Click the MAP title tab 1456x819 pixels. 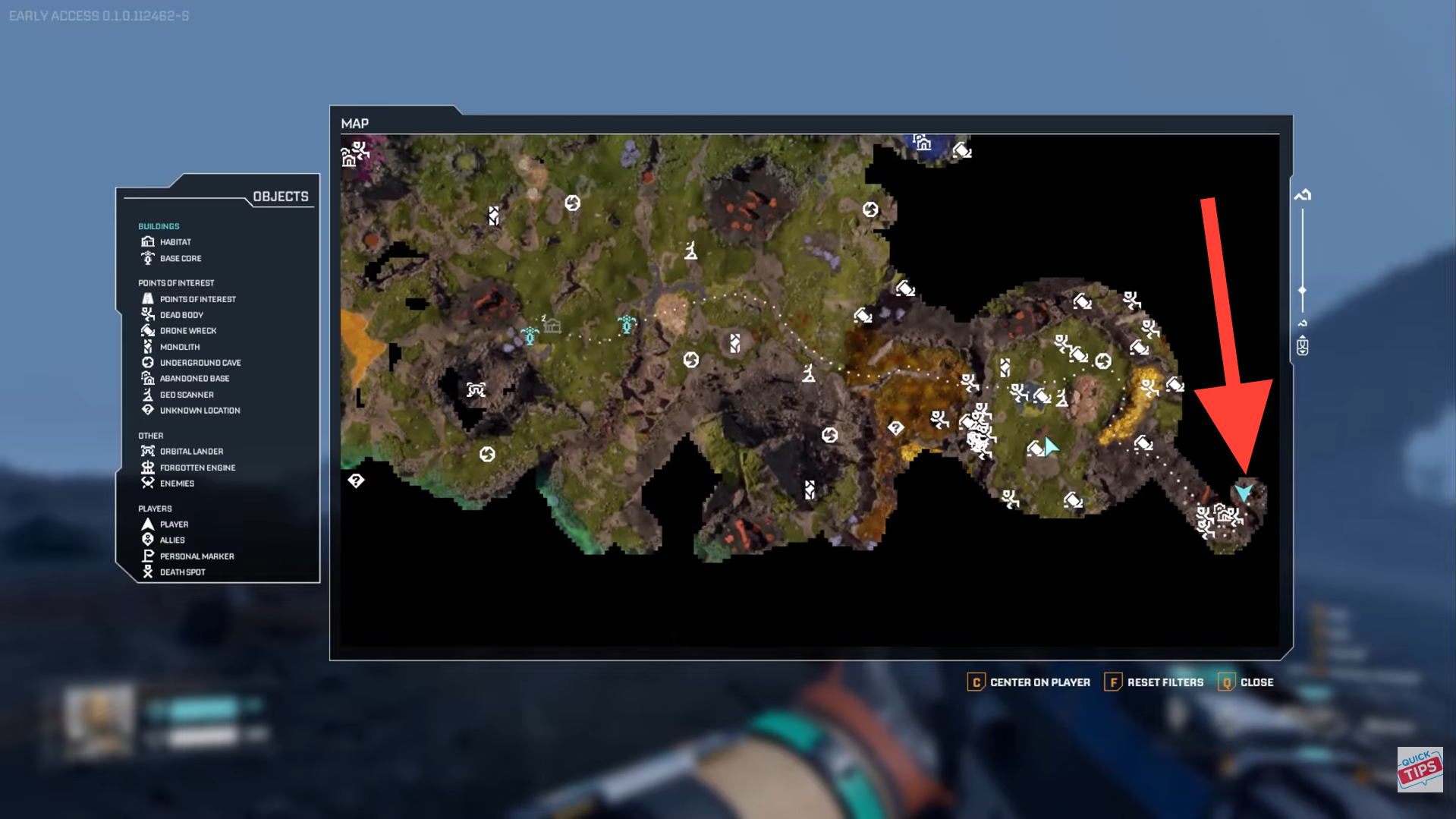[x=355, y=124]
